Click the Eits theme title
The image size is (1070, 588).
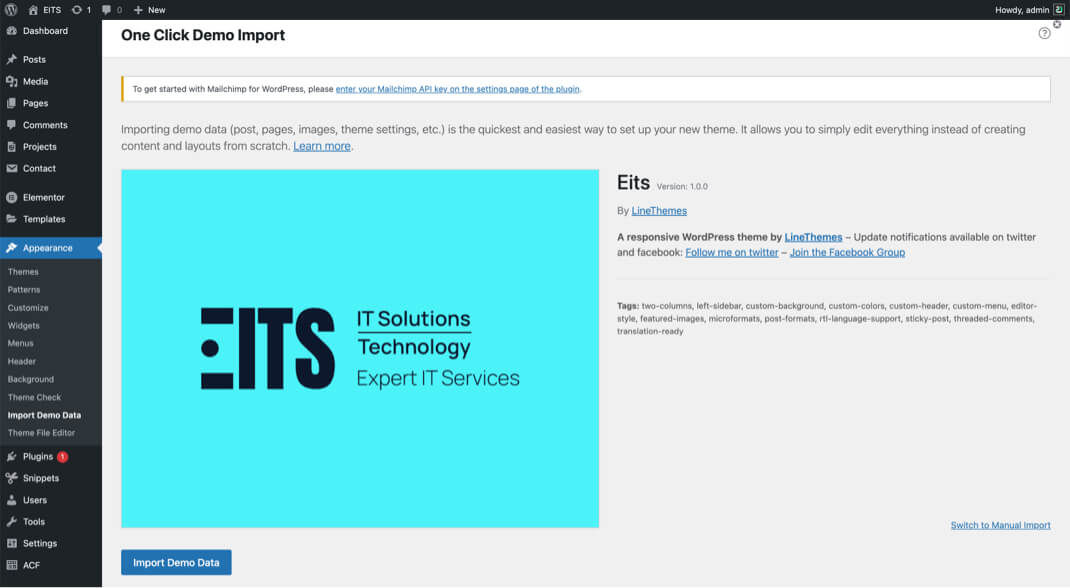[633, 183]
